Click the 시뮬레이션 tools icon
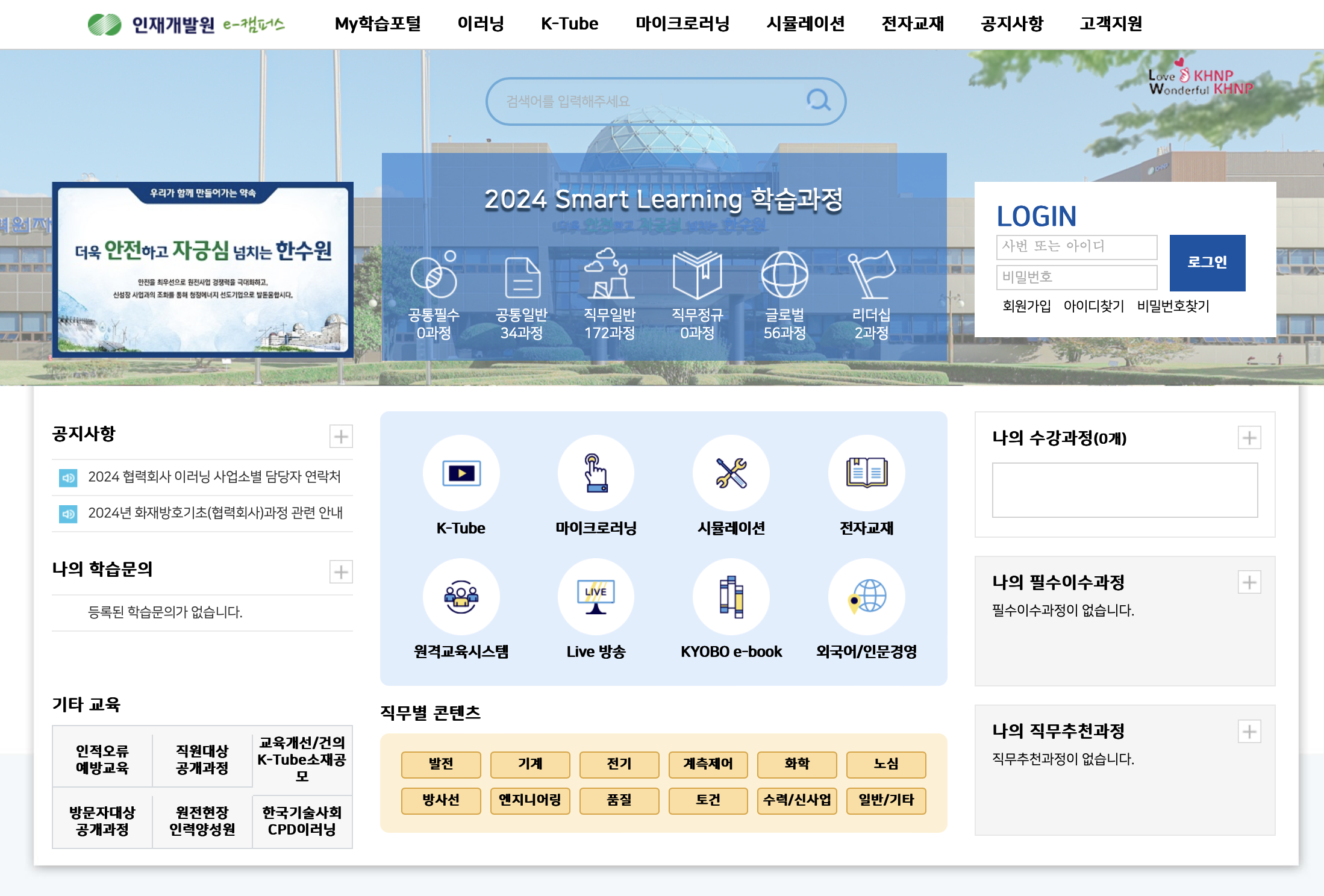The width and height of the screenshot is (1324, 896). pyautogui.click(x=731, y=474)
